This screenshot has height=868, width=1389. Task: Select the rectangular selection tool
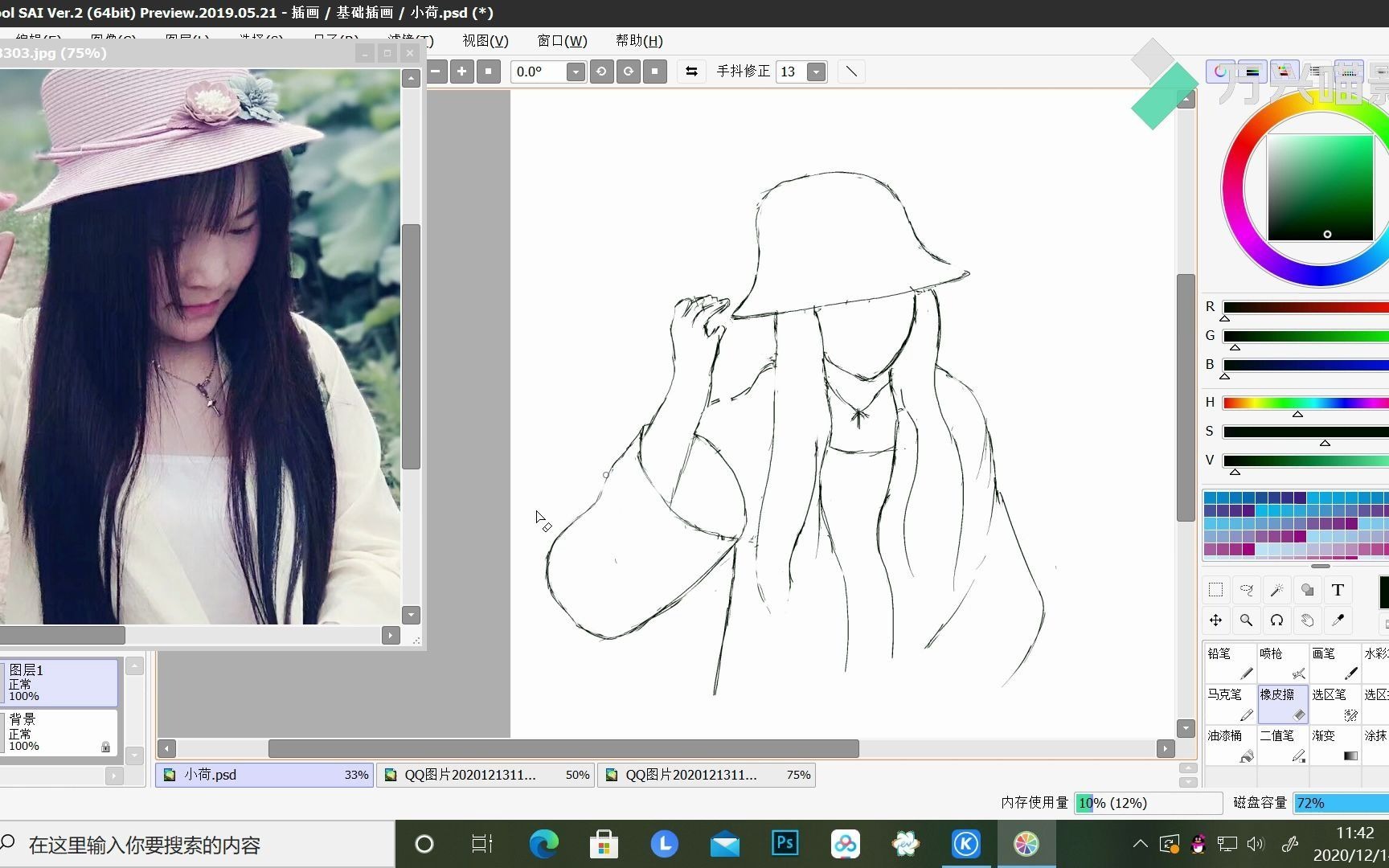(1215, 590)
